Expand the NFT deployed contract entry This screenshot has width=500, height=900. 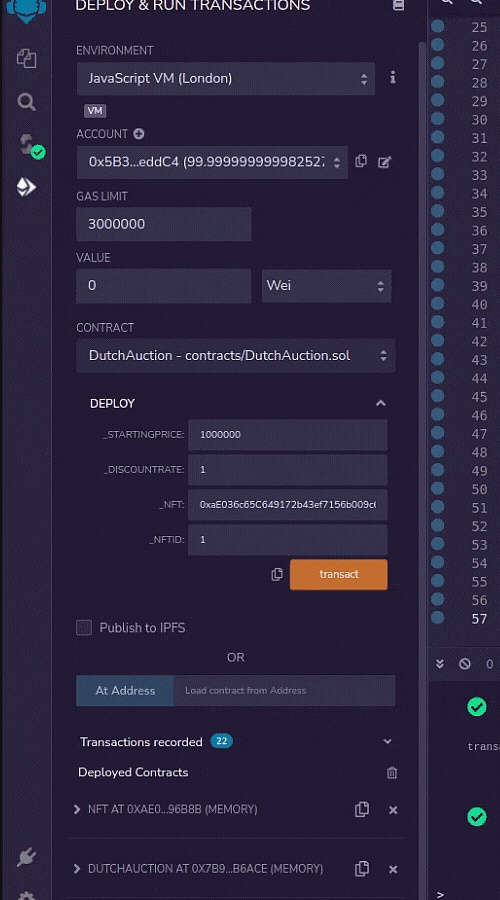[x=77, y=809]
